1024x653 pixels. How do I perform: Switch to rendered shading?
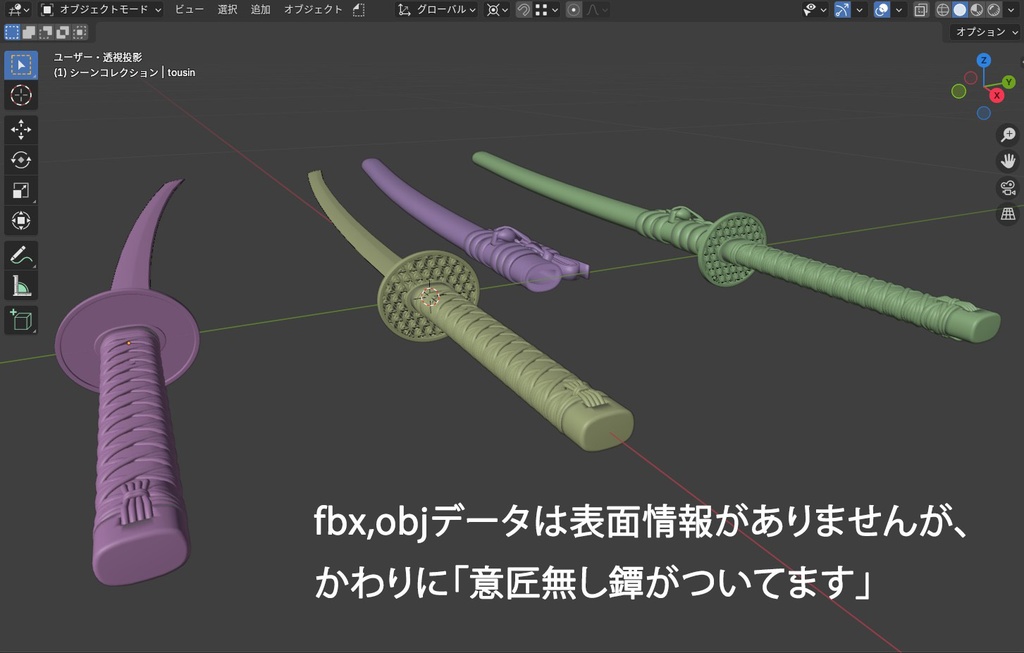point(993,10)
